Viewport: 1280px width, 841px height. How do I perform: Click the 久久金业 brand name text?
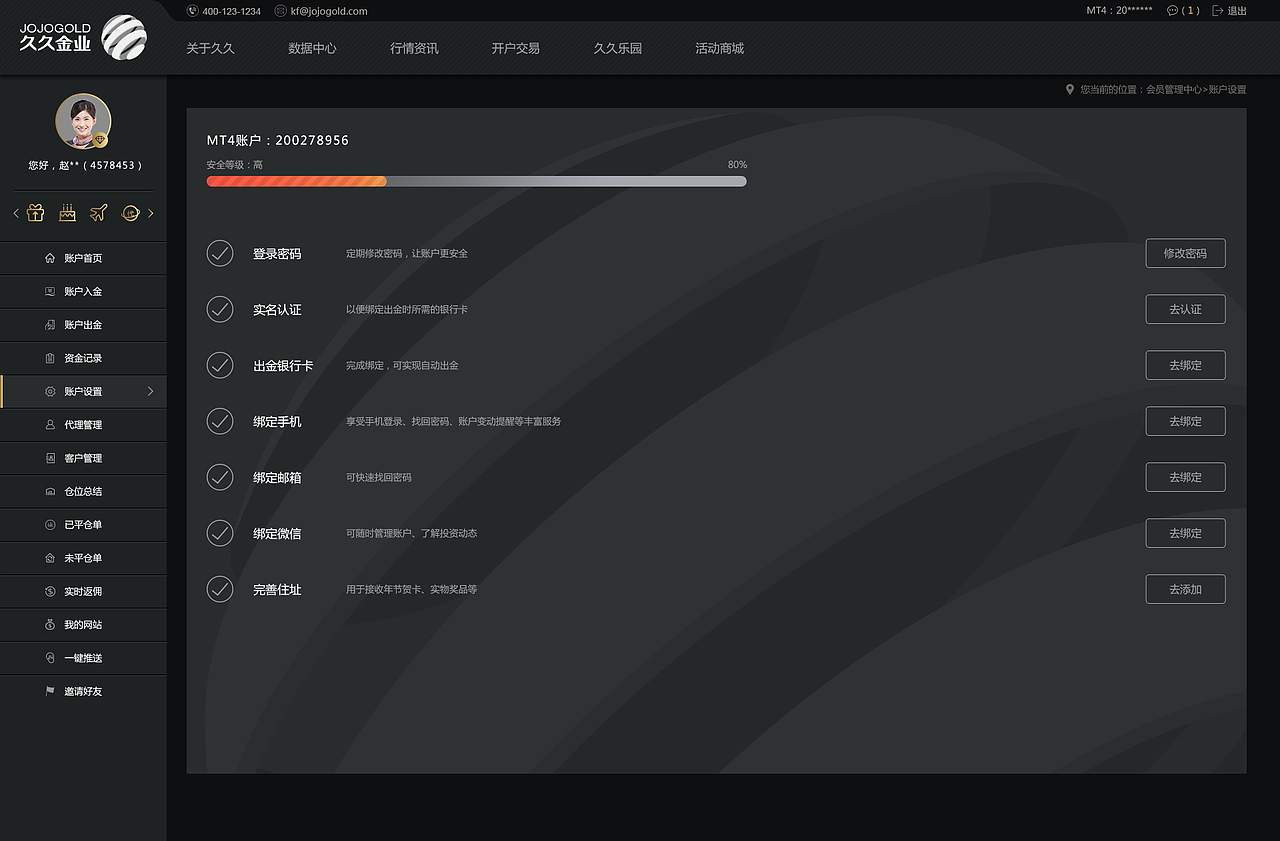55,43
